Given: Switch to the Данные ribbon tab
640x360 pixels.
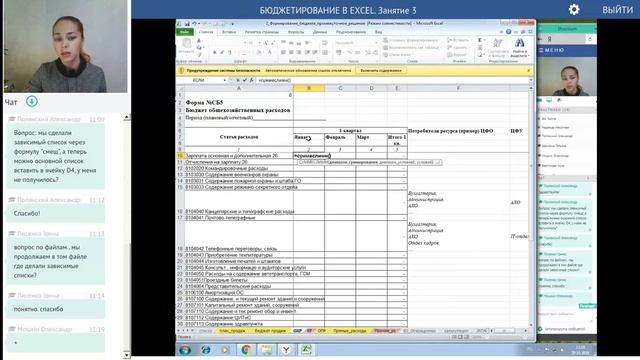Looking at the screenshot, I should coord(320,32).
